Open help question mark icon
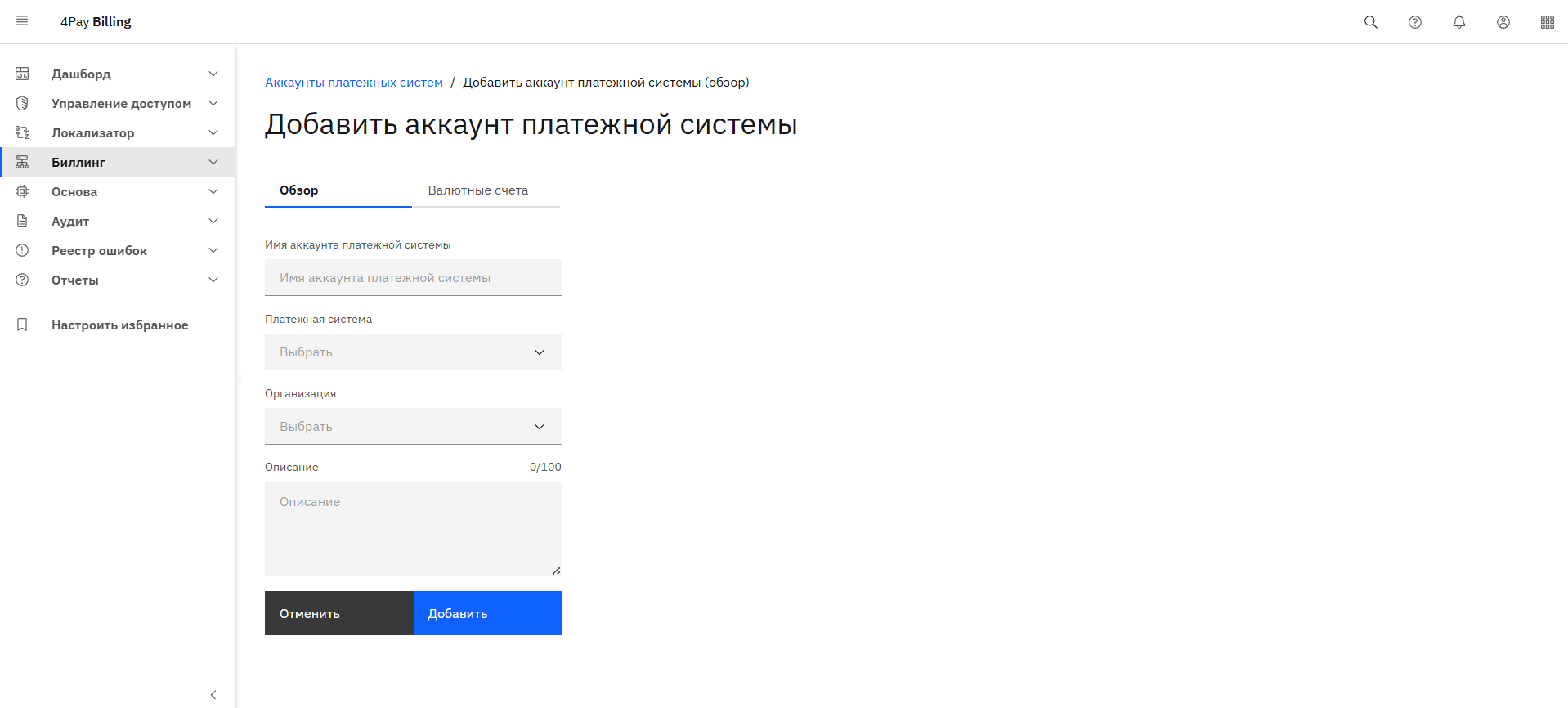Viewport: 1568px width, 708px height. coord(1415,22)
